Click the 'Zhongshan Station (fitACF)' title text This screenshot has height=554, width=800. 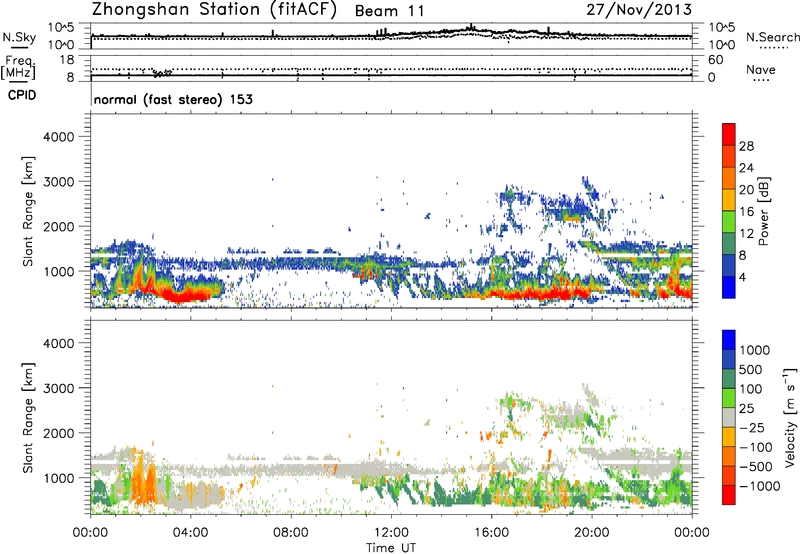coord(215,10)
